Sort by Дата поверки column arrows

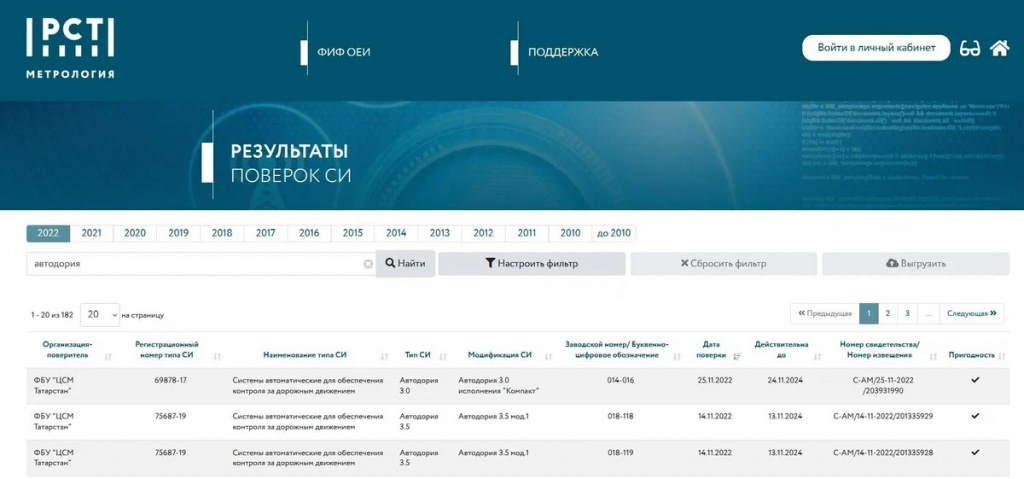click(x=737, y=356)
